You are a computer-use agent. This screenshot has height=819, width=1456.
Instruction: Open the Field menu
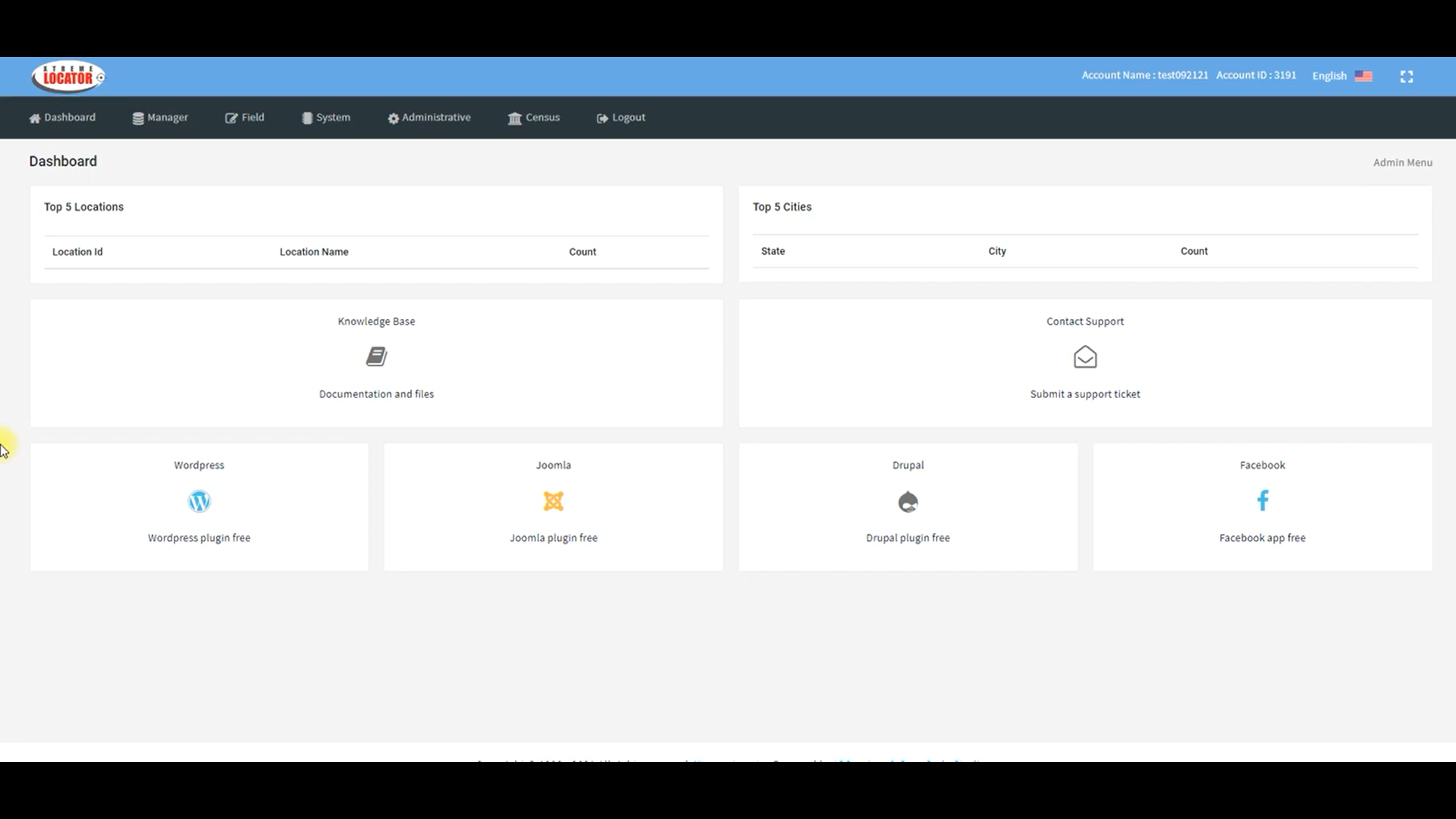click(x=245, y=118)
